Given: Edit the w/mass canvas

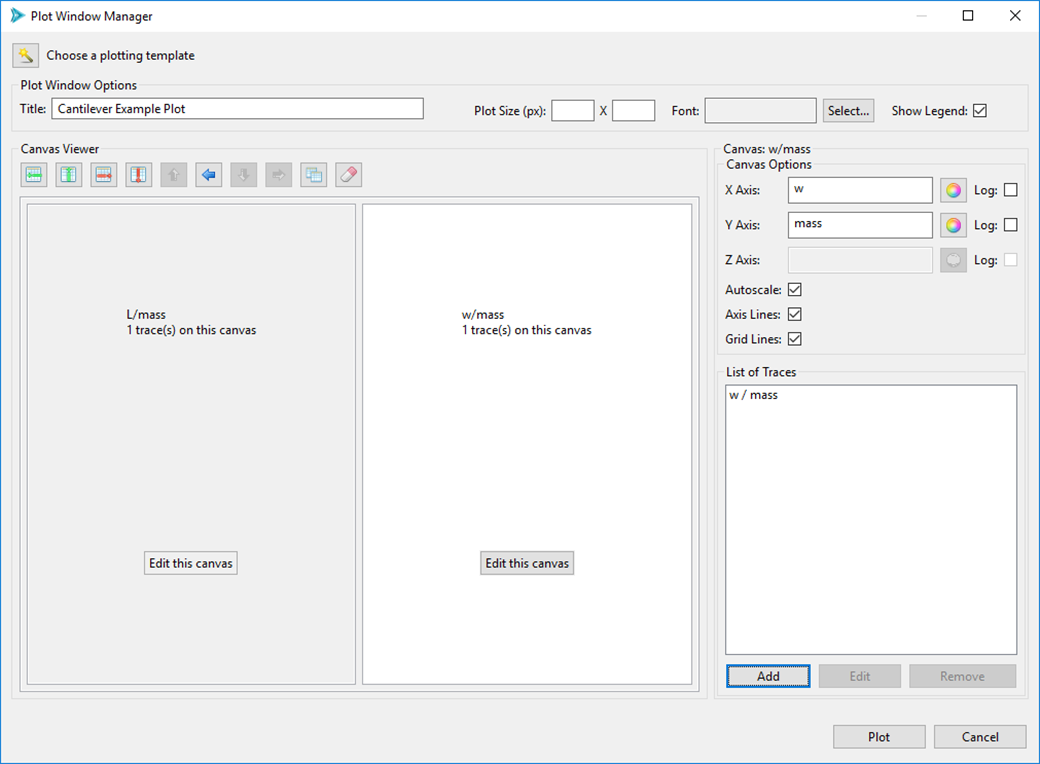Looking at the screenshot, I should [527, 563].
